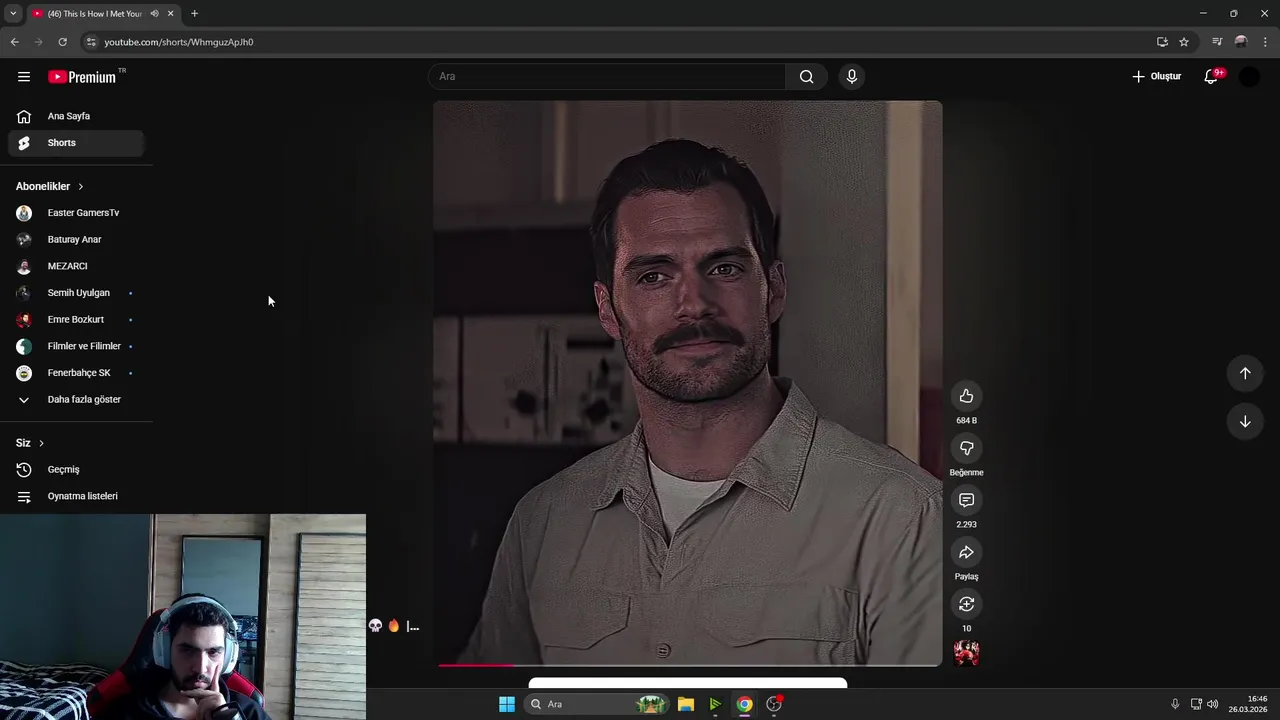This screenshot has width=1280, height=720.
Task: Open Chrome three-dot menu
Action: pyautogui.click(x=1266, y=42)
